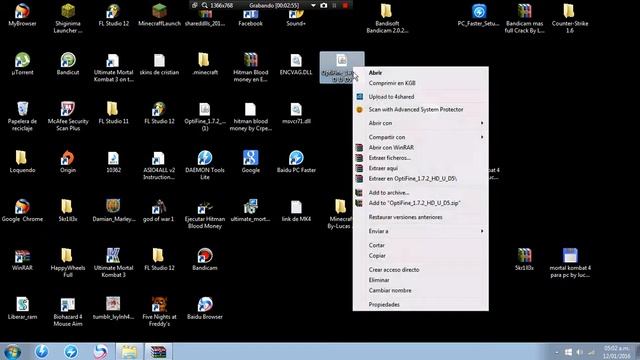
Task: Expand the Compartir con submenu
Action: [x=420, y=137]
